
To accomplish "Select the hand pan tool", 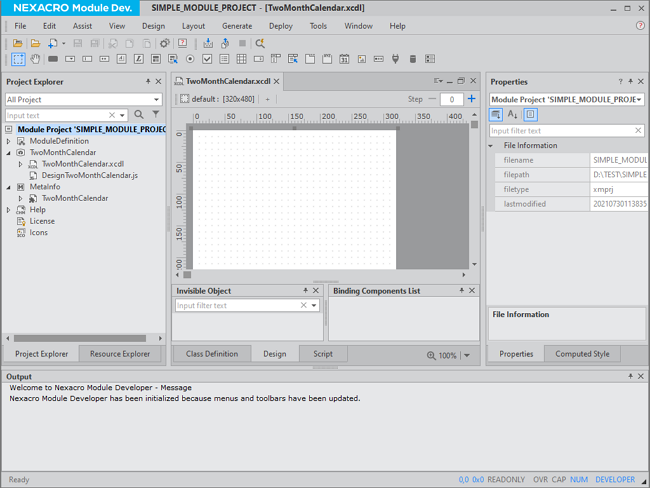I will coord(36,59).
